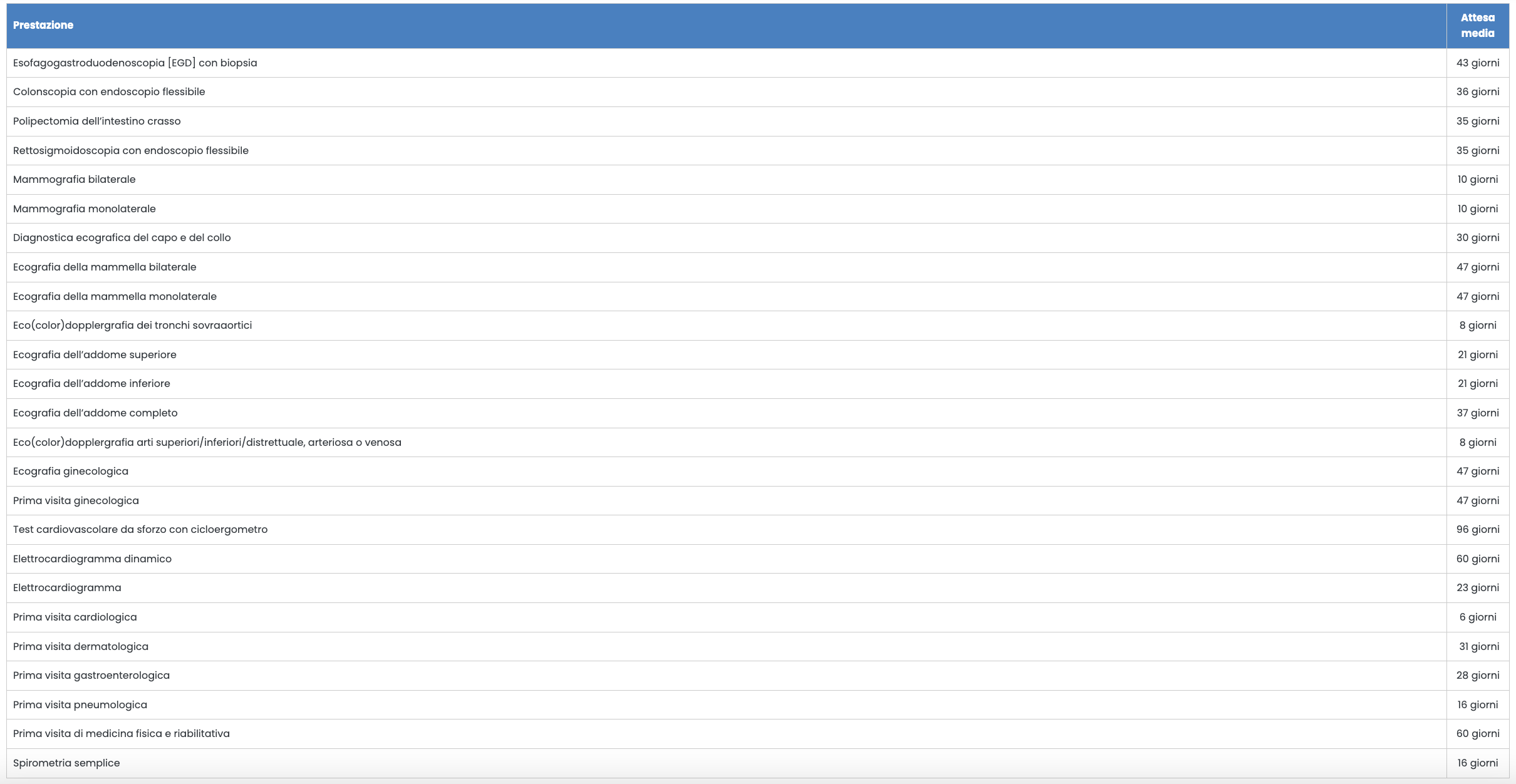The width and height of the screenshot is (1516, 784).
Task: Click 8 giorni in tronchi sovraaortici row
Action: click(1478, 325)
